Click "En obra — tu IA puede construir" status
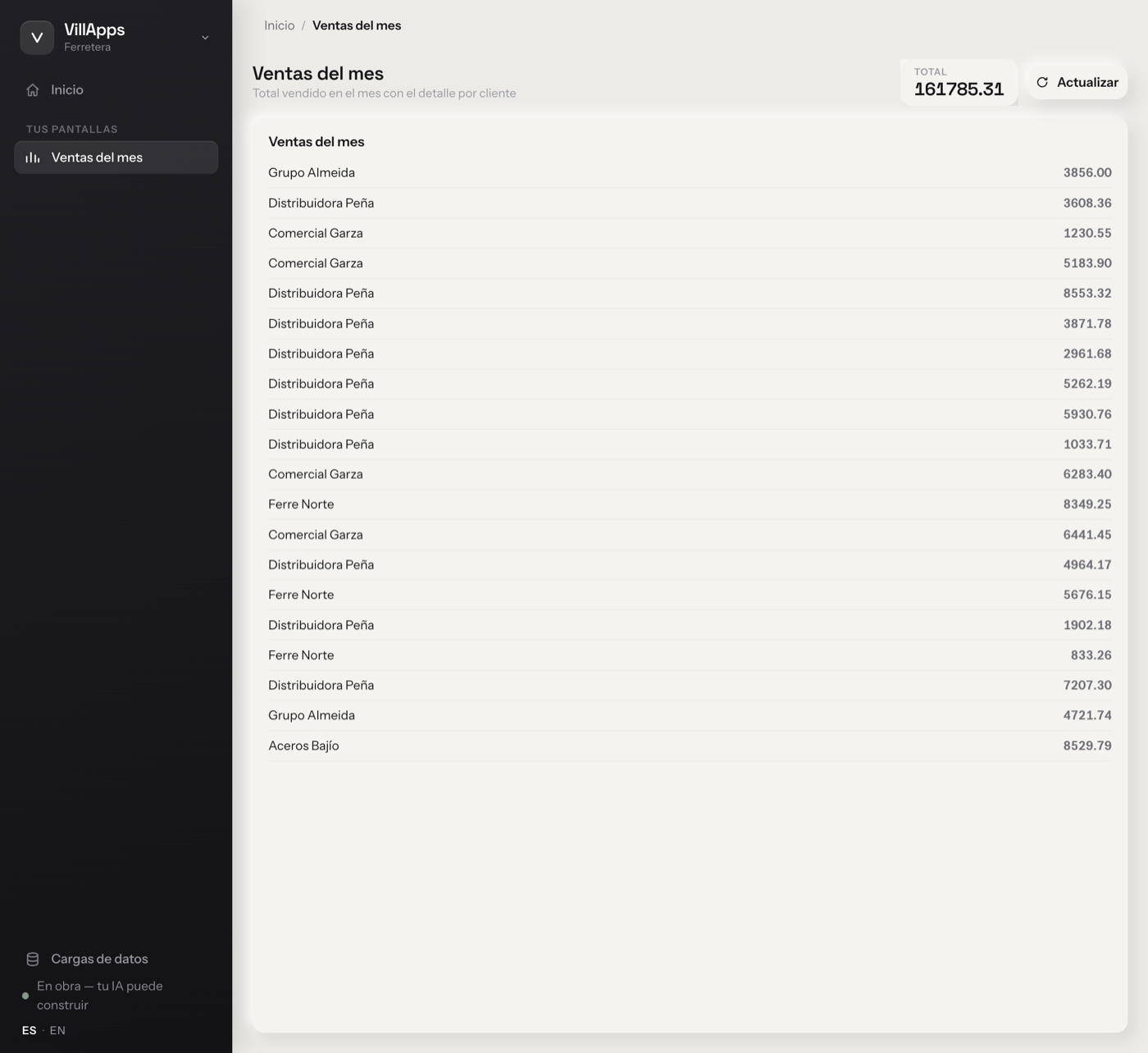Image resolution: width=1148 pixels, height=1053 pixels. [x=100, y=996]
